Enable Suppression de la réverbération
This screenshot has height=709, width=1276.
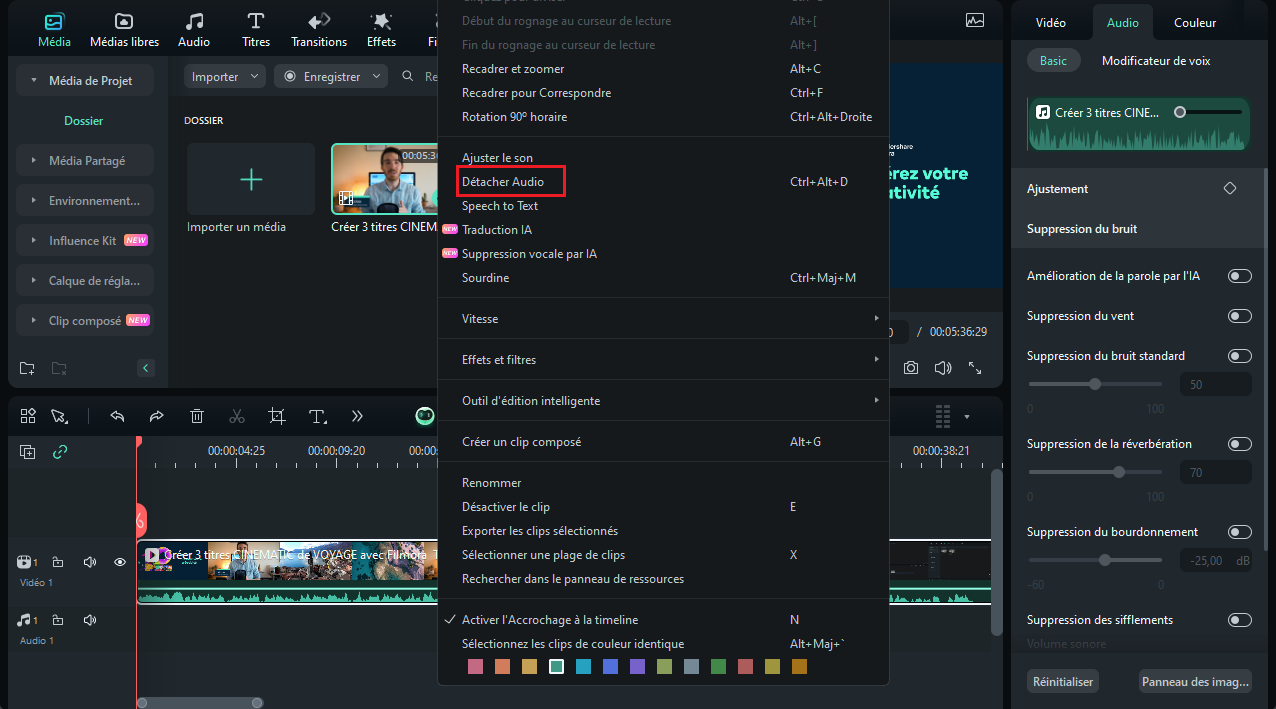(x=1240, y=444)
